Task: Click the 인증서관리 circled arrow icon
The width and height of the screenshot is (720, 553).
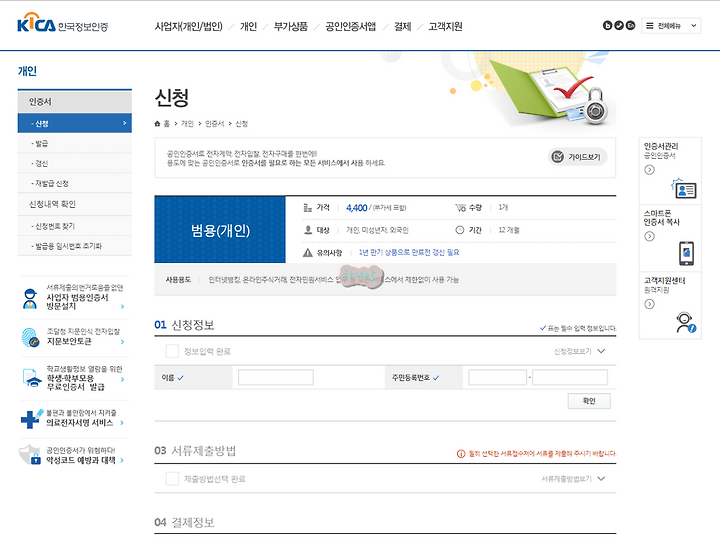Action: [x=649, y=170]
